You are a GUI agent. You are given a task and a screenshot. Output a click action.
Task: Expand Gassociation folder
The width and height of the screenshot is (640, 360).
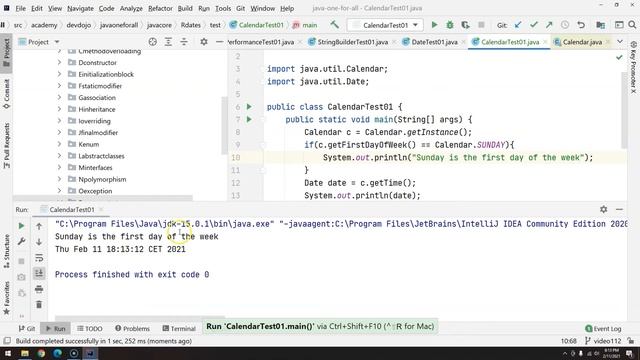[60, 98]
